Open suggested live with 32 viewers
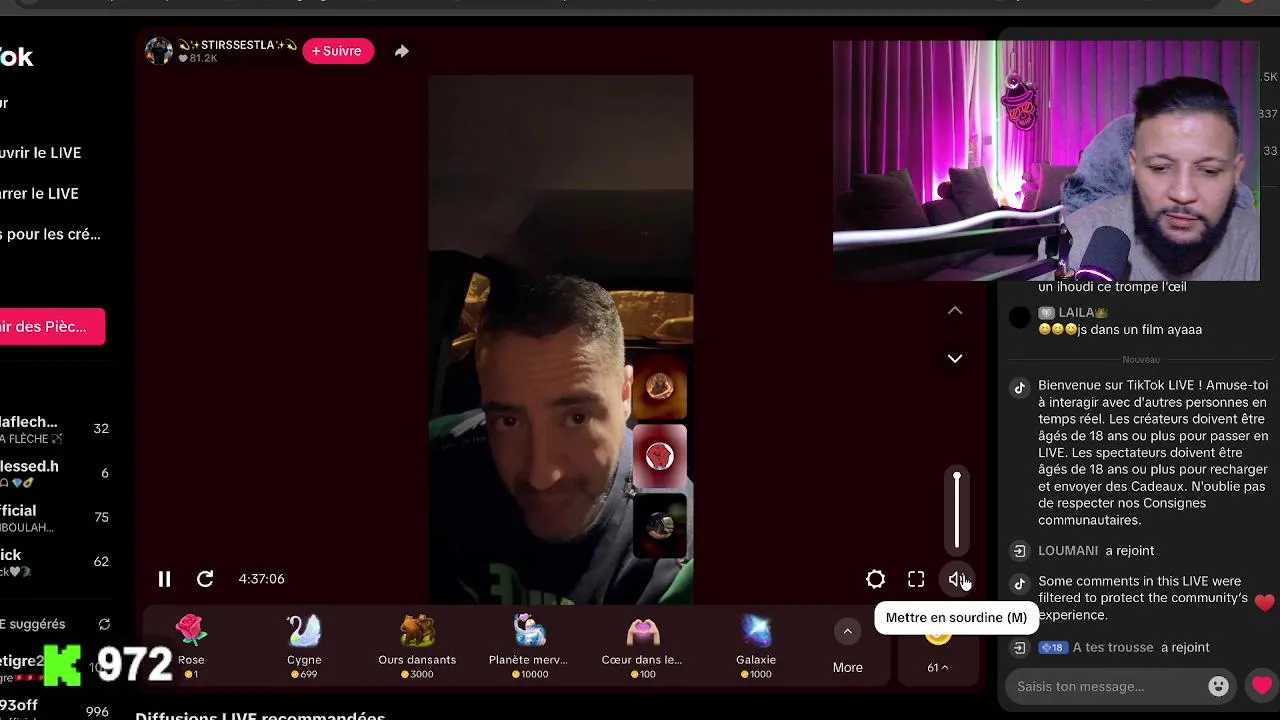This screenshot has height=720, width=1280. tap(55, 429)
